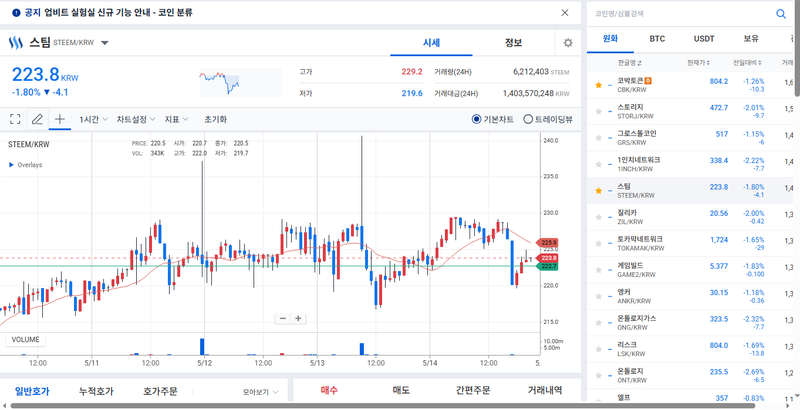Zoom in chart with plus button
Screen dimensions: 800x410
click(298, 319)
